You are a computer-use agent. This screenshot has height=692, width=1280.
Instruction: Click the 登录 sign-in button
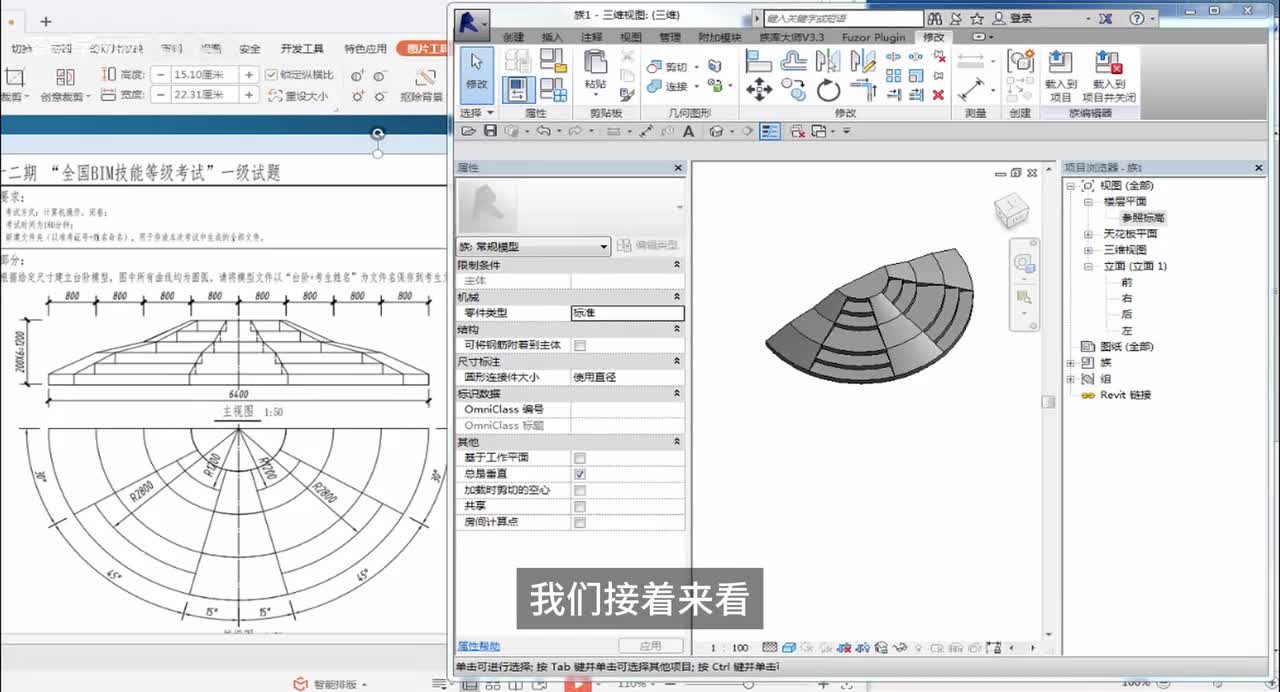click(x=1021, y=18)
